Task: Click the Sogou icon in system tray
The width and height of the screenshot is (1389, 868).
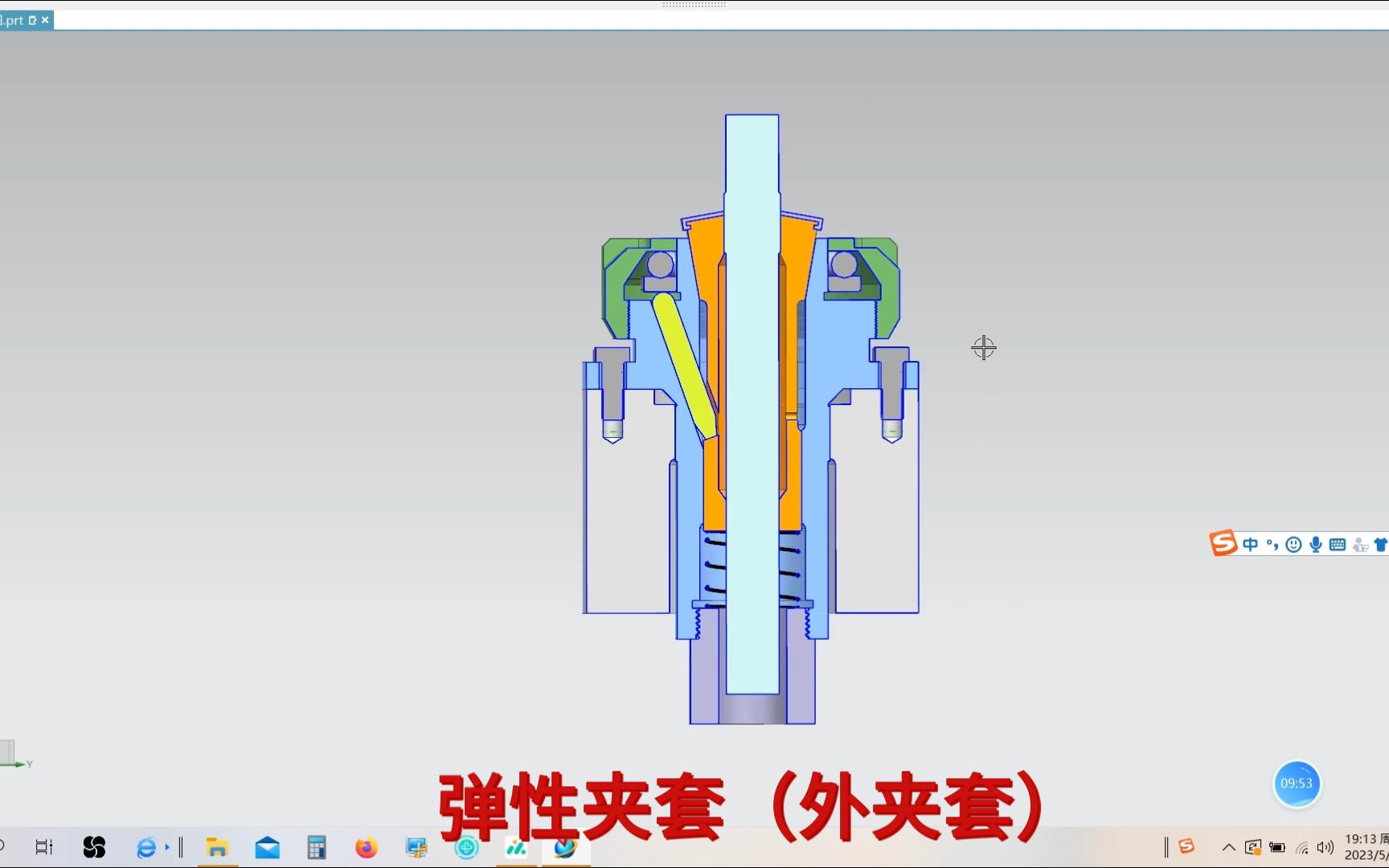Action: coord(1186,846)
